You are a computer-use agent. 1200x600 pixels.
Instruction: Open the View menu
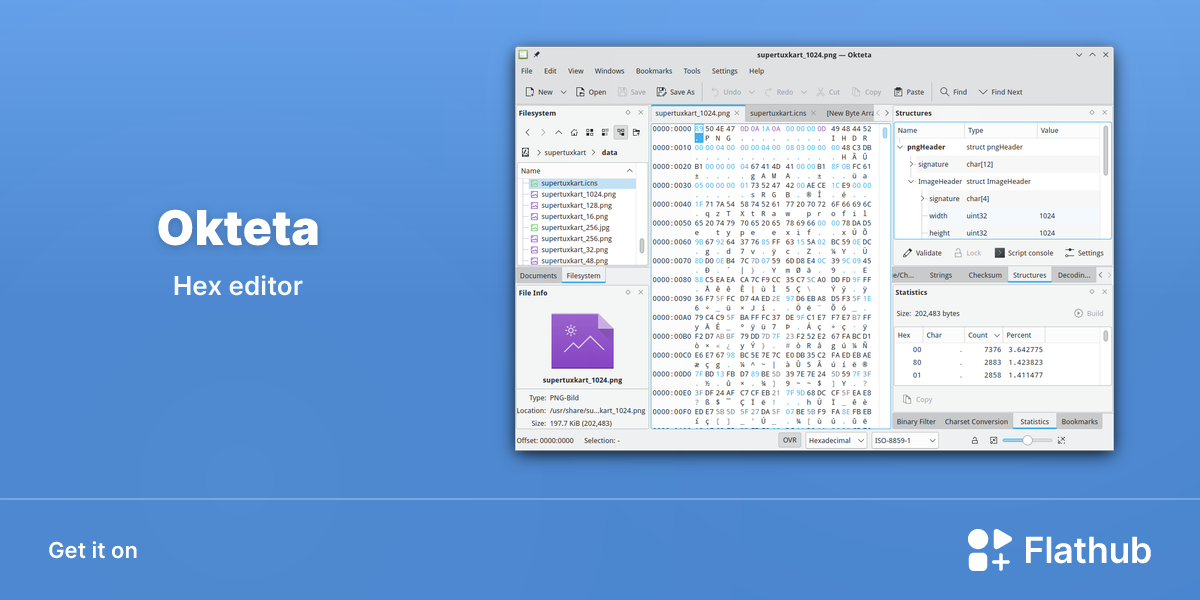coord(576,71)
